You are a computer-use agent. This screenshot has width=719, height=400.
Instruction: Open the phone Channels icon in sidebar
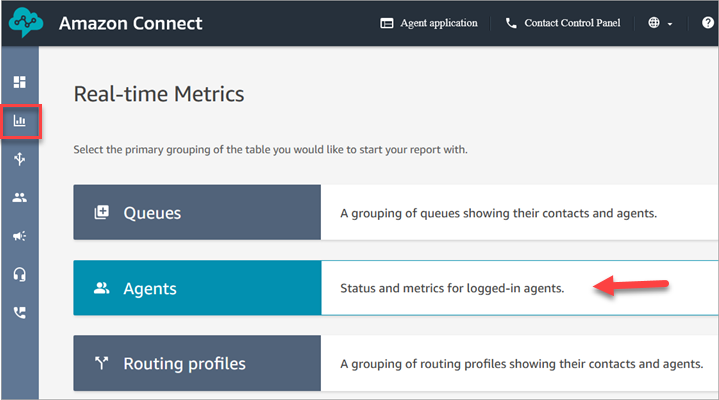click(19, 312)
